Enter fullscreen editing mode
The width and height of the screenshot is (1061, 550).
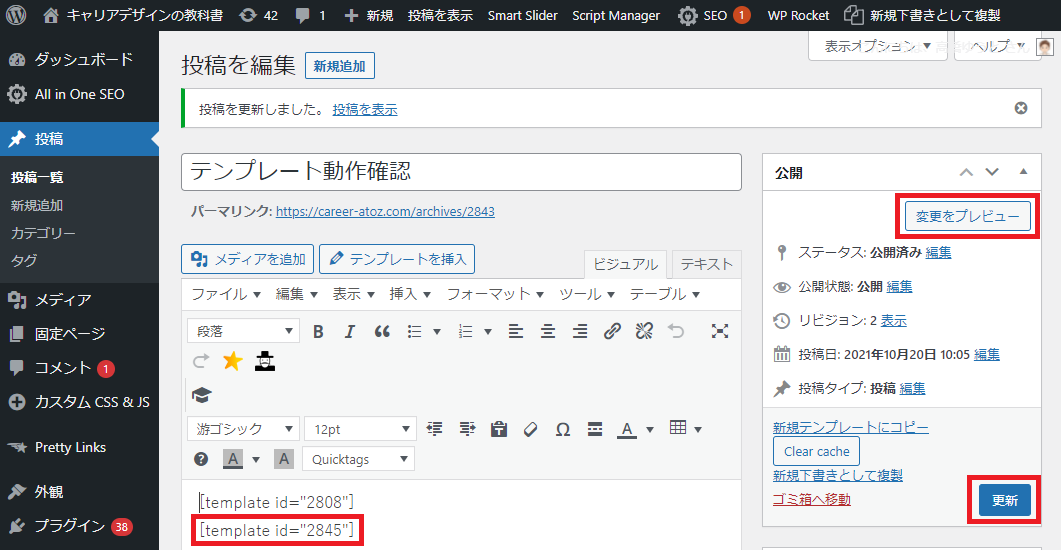(x=719, y=332)
